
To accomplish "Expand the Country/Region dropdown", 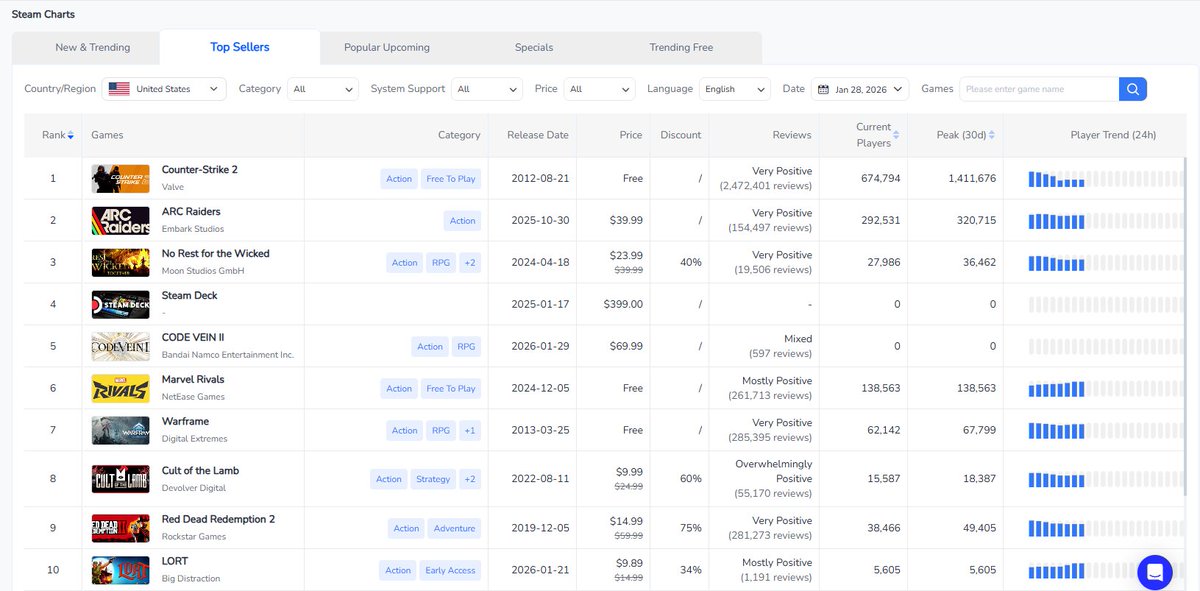I will [165, 89].
